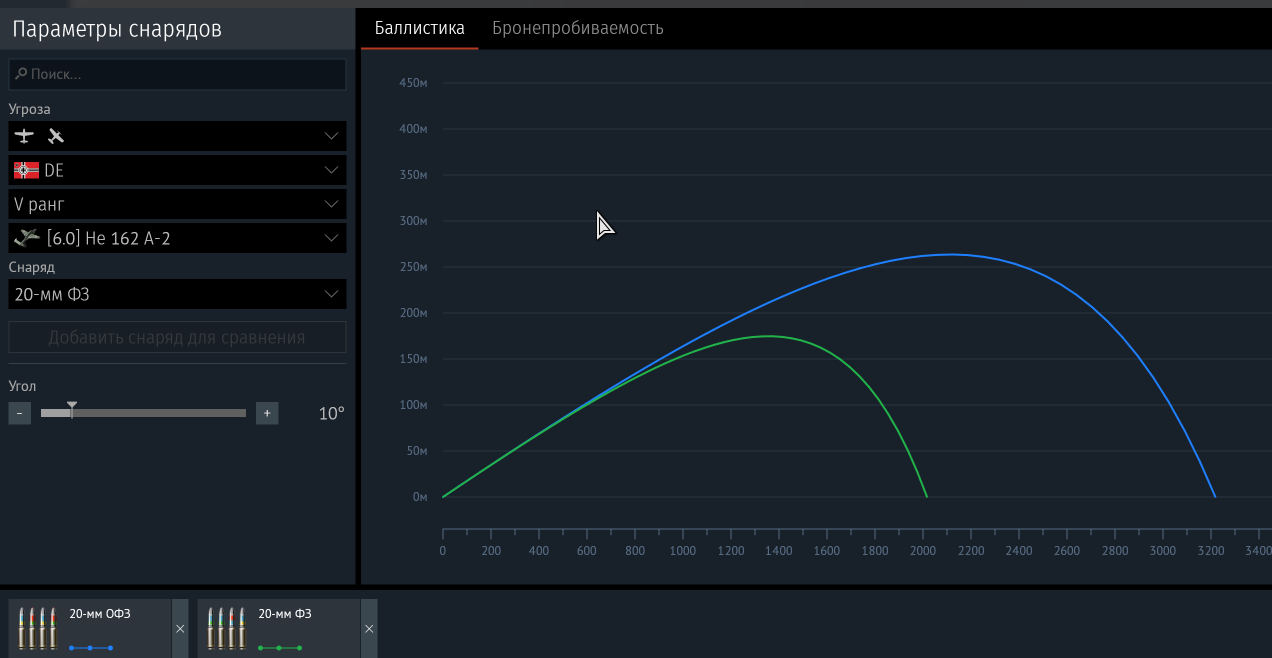Switch to the Бронепробиваемость tab
The image size is (1272, 658).
click(x=577, y=28)
